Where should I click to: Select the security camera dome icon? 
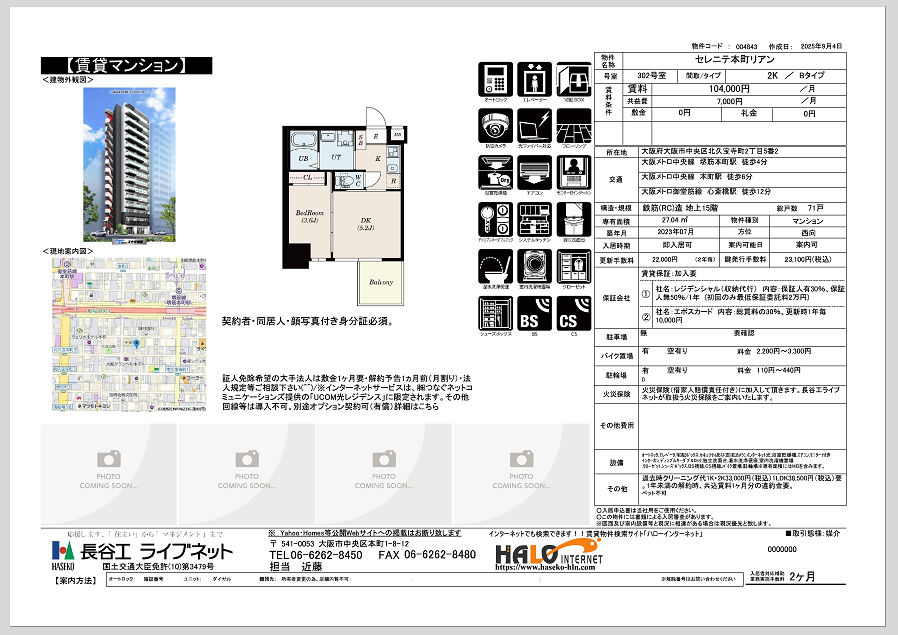point(495,124)
